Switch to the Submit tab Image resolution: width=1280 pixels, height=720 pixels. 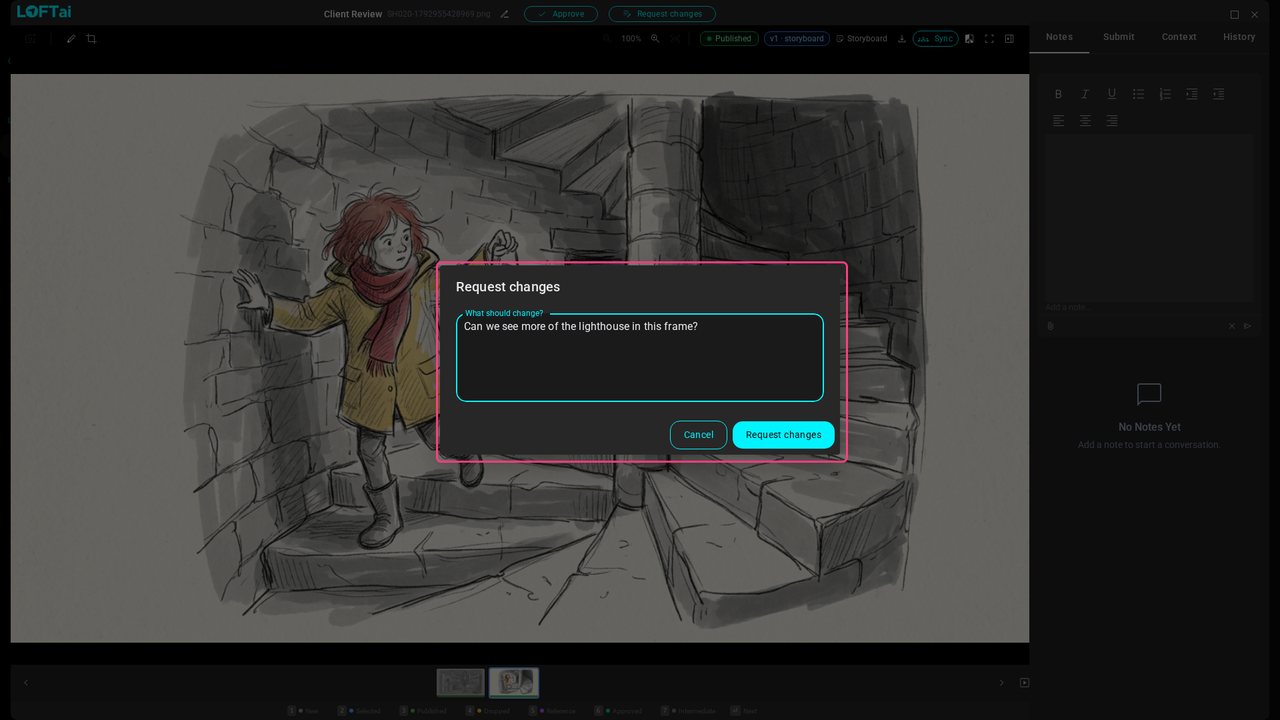click(1119, 37)
